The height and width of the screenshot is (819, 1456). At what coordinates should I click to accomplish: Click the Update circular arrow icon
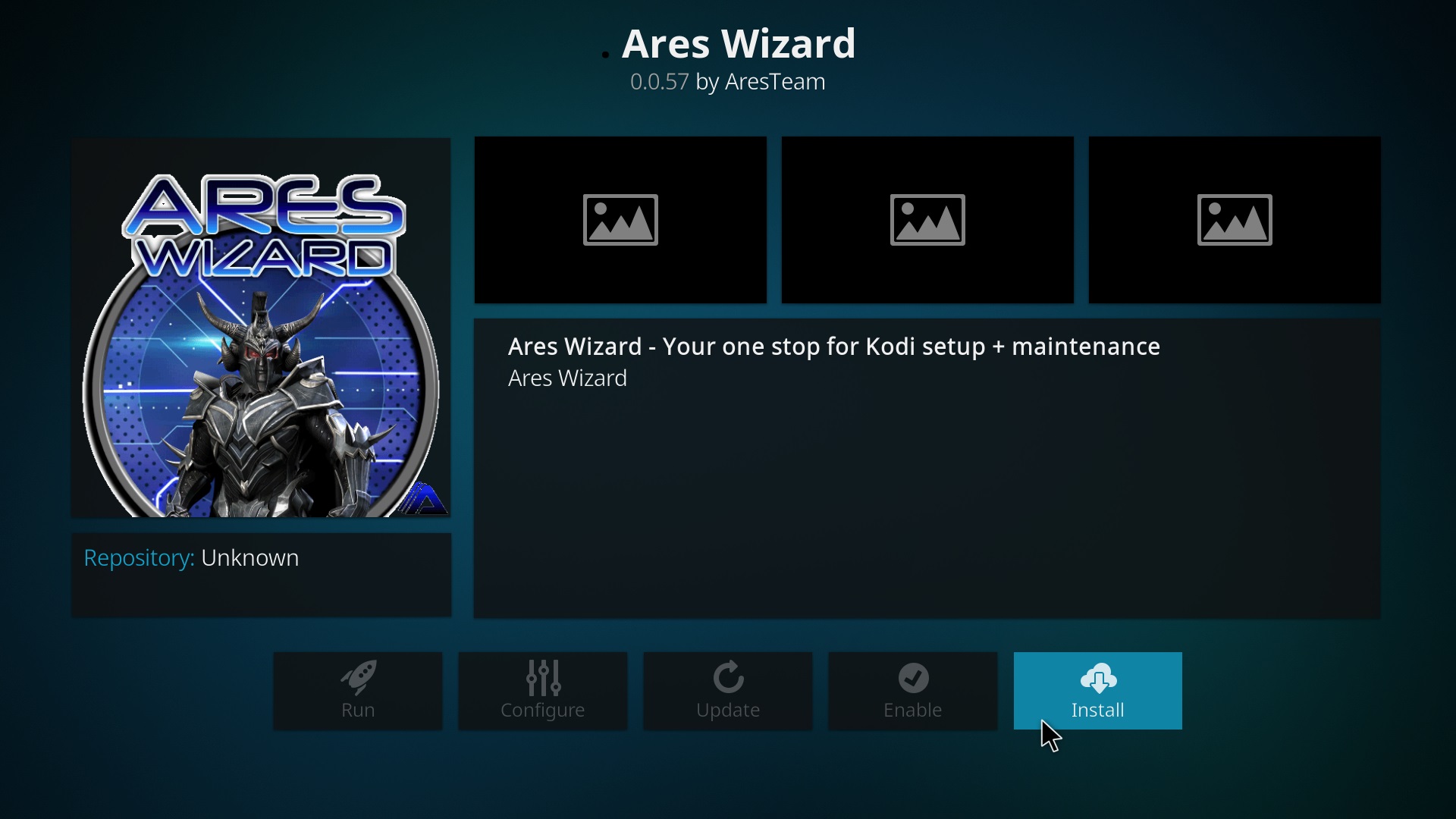point(728,678)
